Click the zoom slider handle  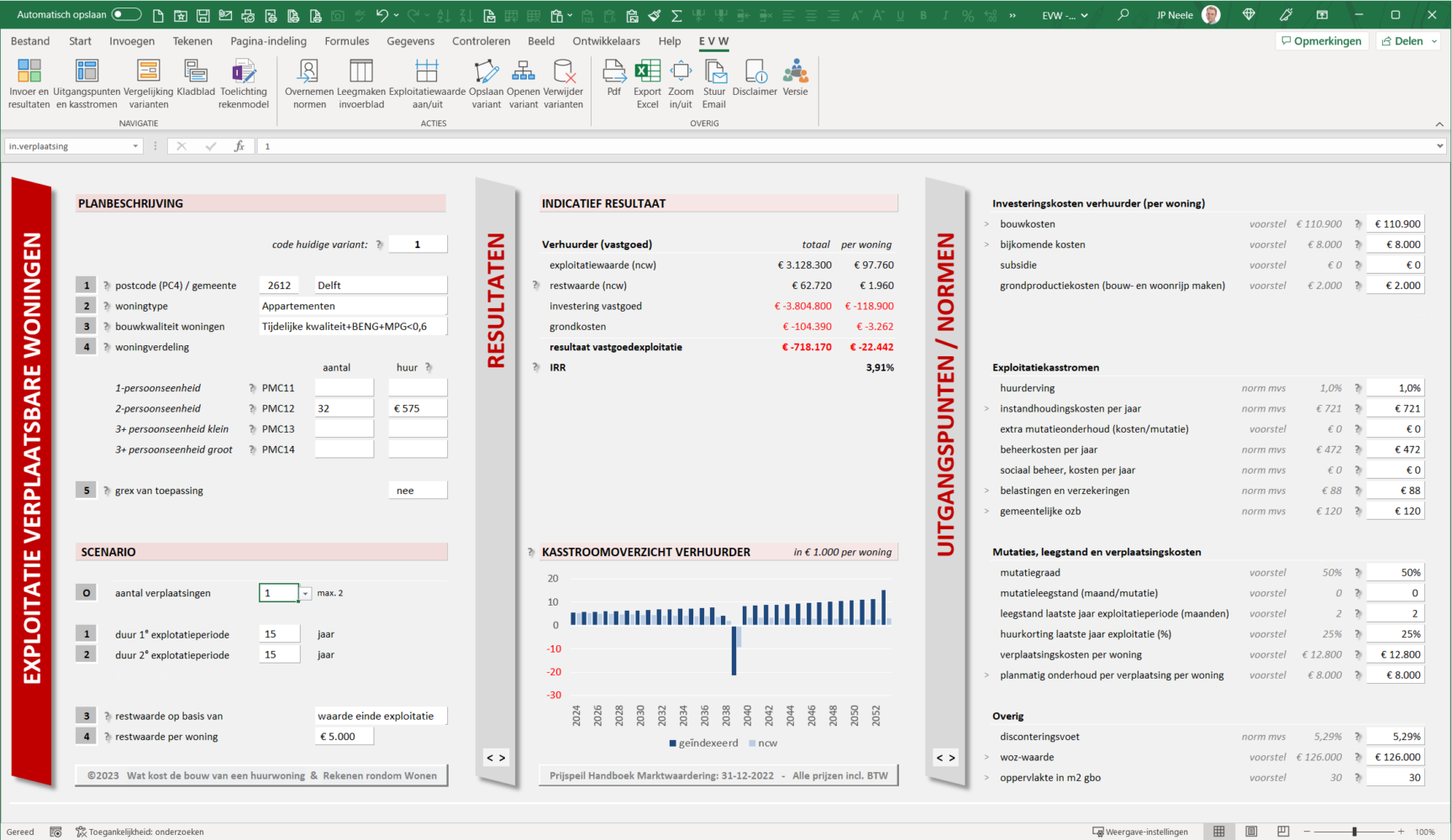pos(1355,832)
